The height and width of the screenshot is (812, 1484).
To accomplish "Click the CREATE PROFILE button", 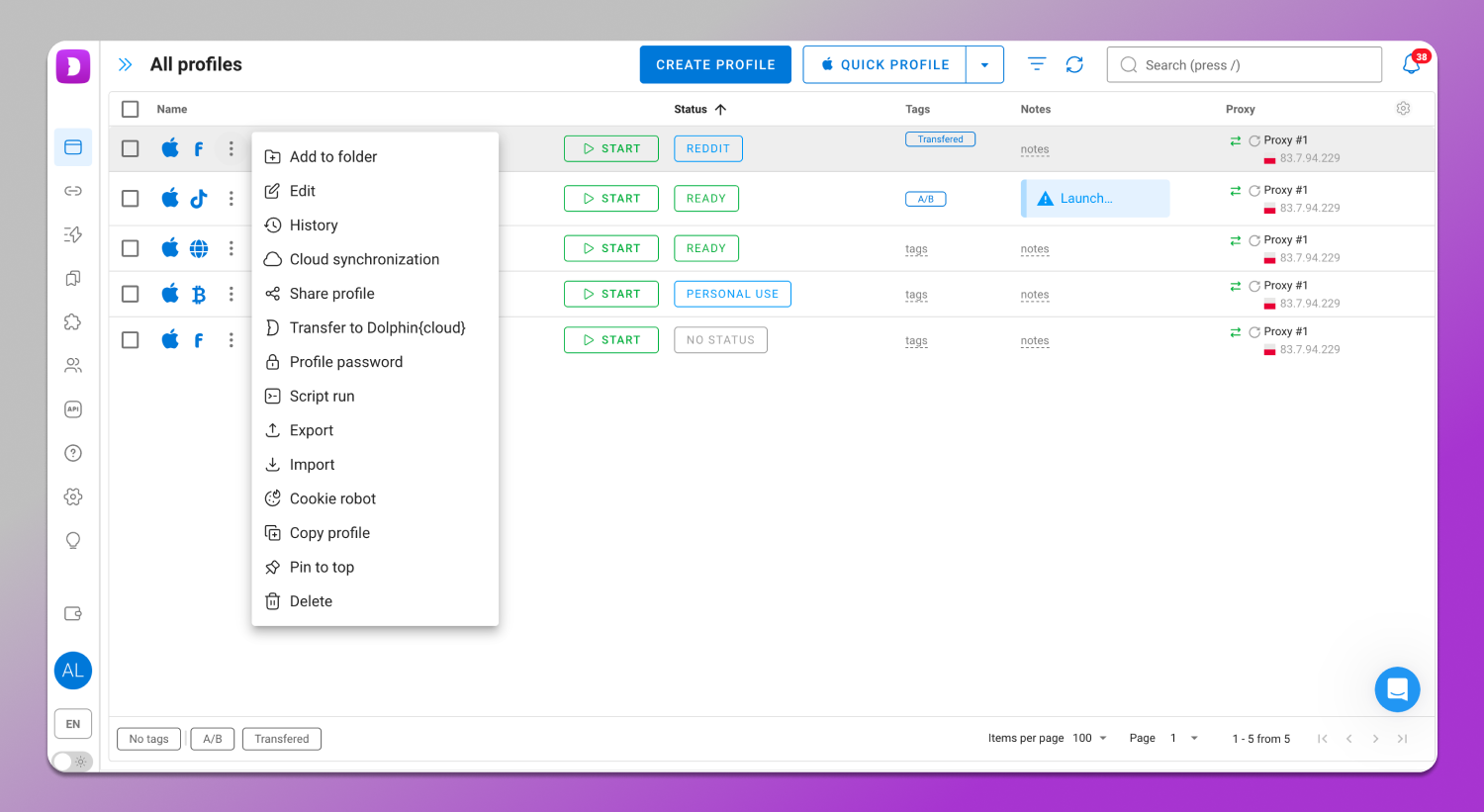I will (x=715, y=64).
